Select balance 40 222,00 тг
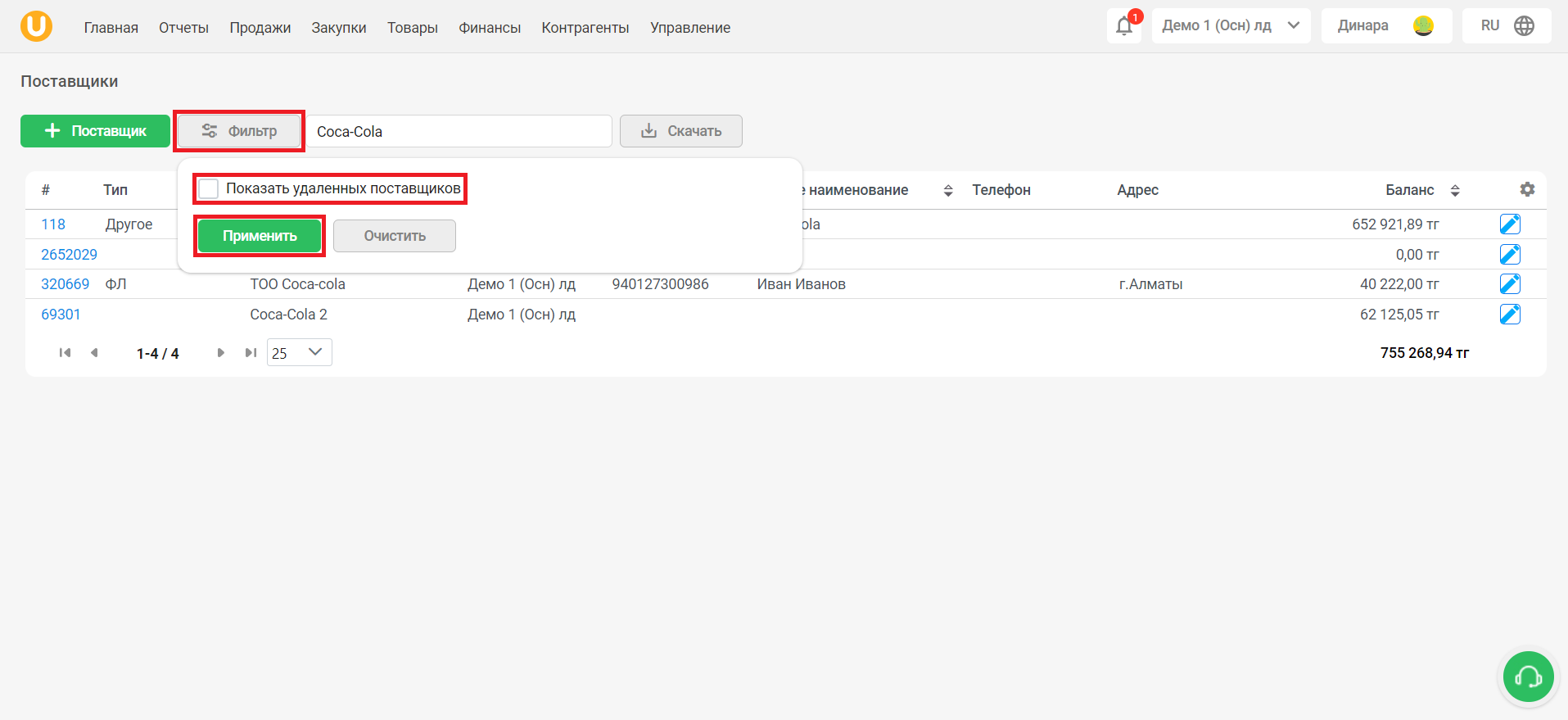 1399,284
